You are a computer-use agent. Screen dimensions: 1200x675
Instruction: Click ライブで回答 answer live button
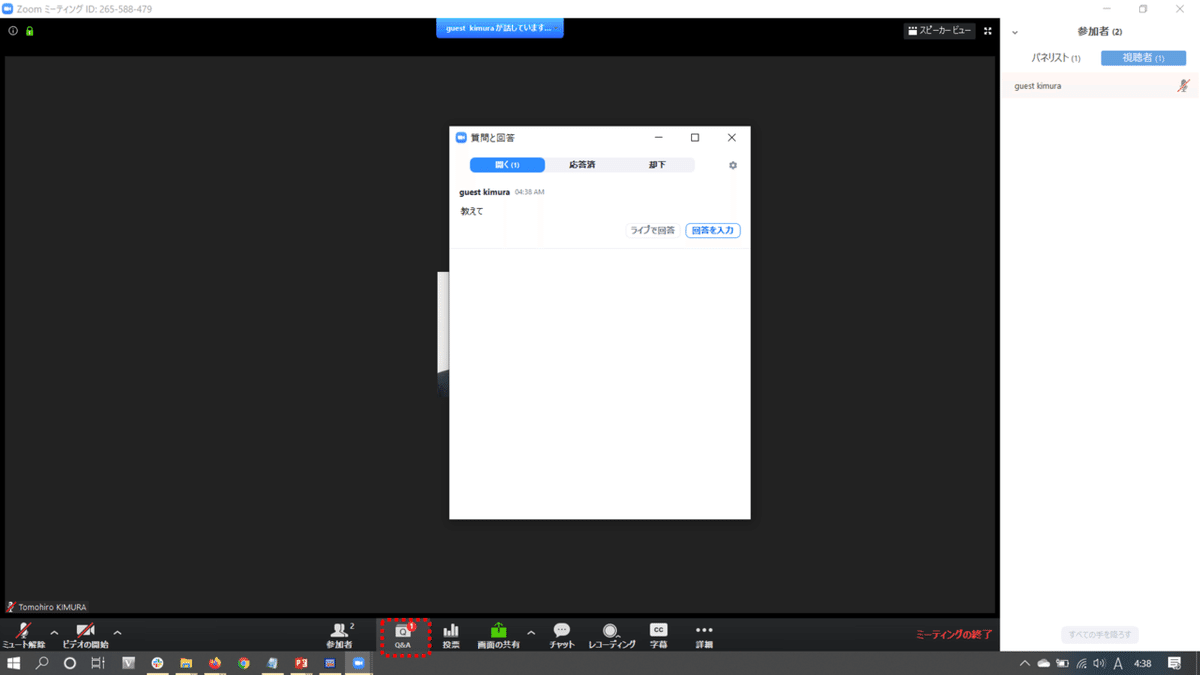[x=652, y=230]
